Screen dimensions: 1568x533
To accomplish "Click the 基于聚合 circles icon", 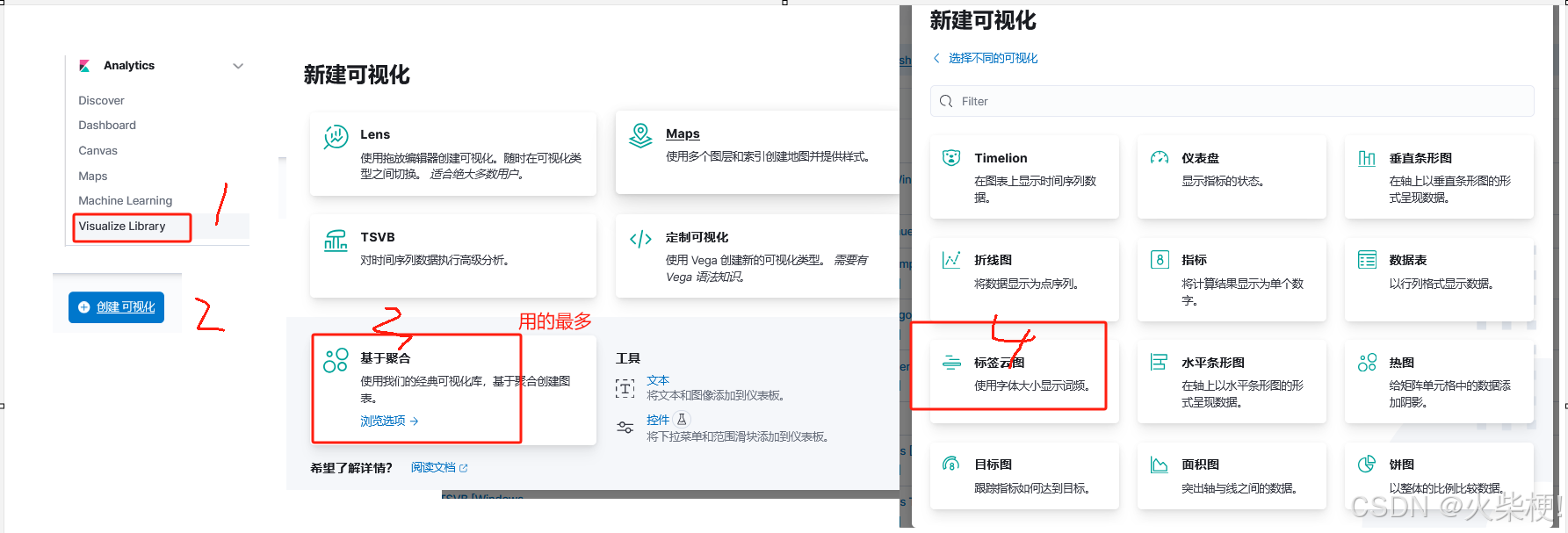I will coord(336,360).
